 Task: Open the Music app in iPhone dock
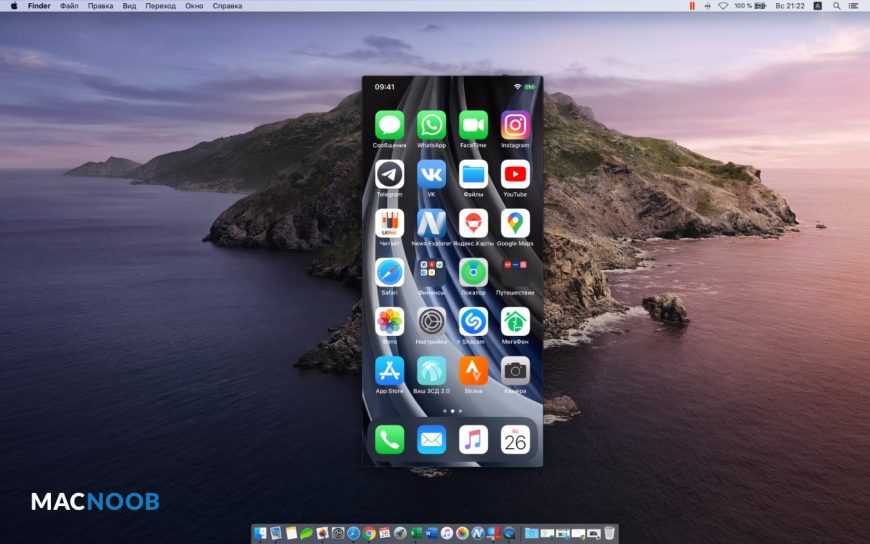pos(473,439)
